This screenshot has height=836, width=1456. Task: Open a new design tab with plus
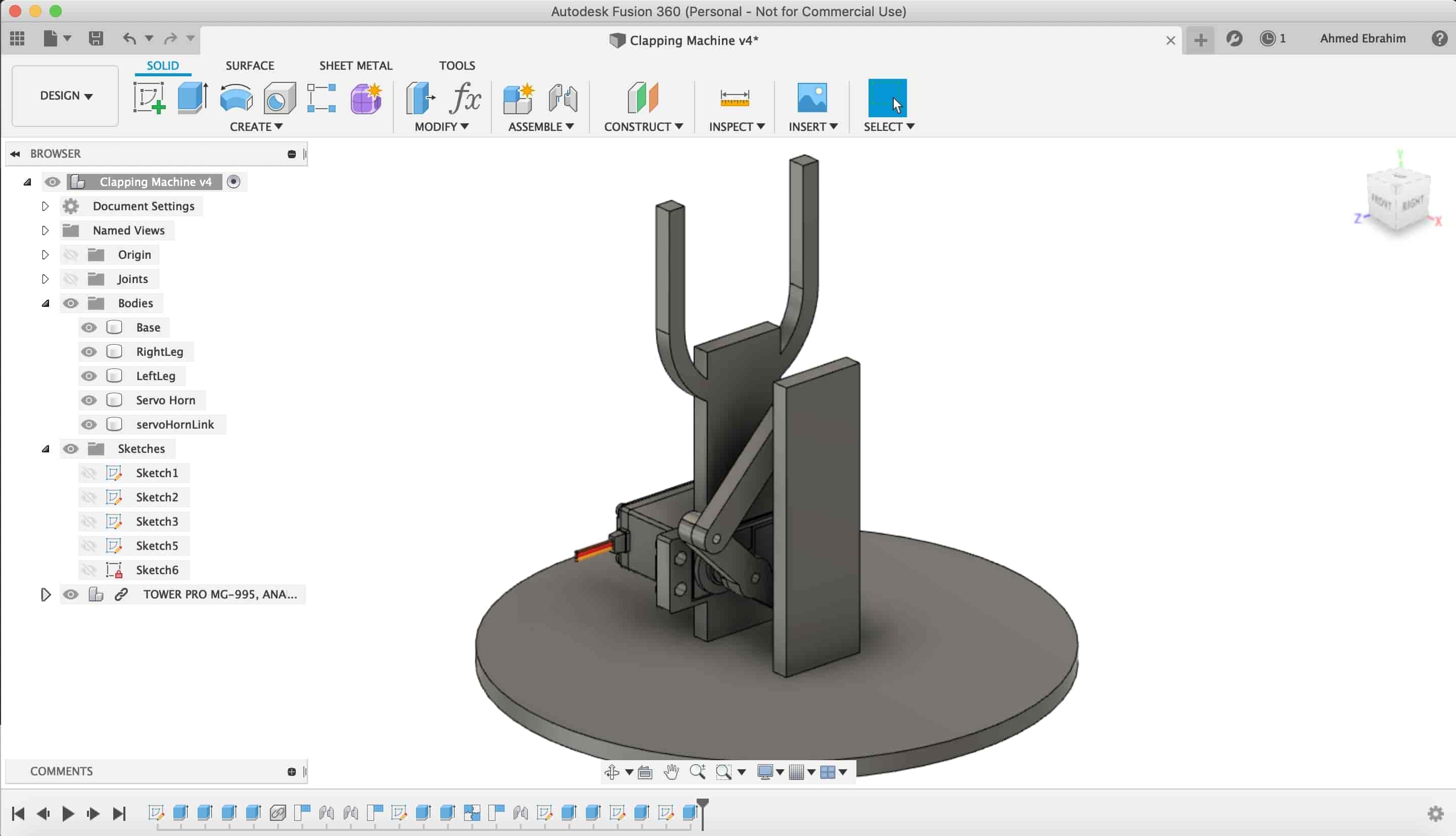1200,40
